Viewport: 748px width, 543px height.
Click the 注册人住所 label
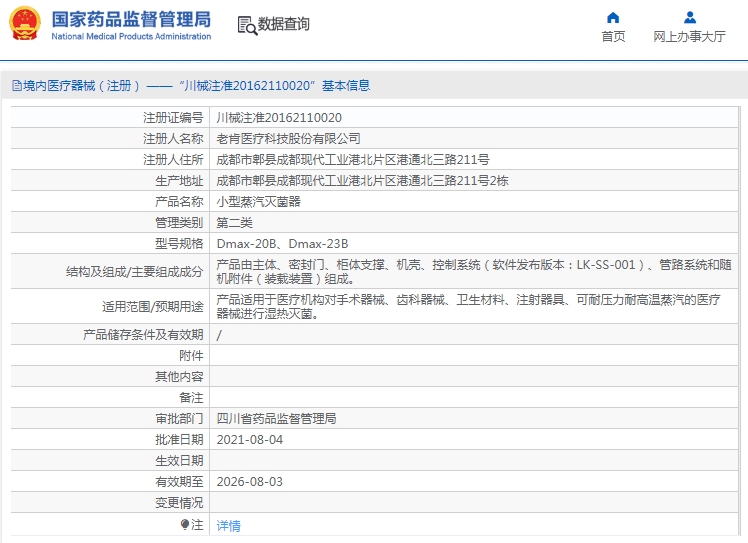(173, 160)
